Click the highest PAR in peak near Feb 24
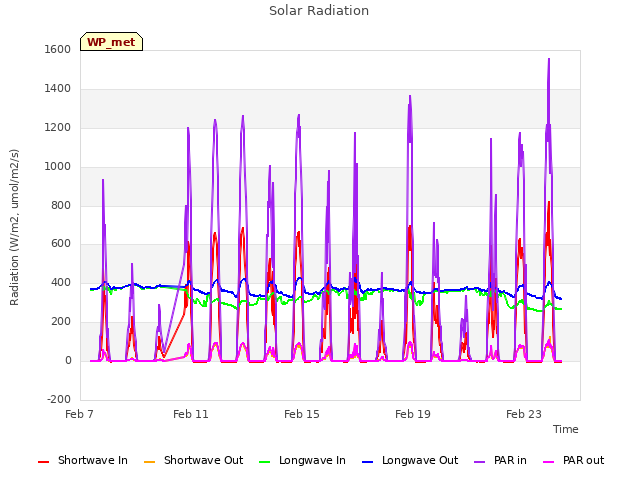The image size is (640, 480). tap(549, 60)
